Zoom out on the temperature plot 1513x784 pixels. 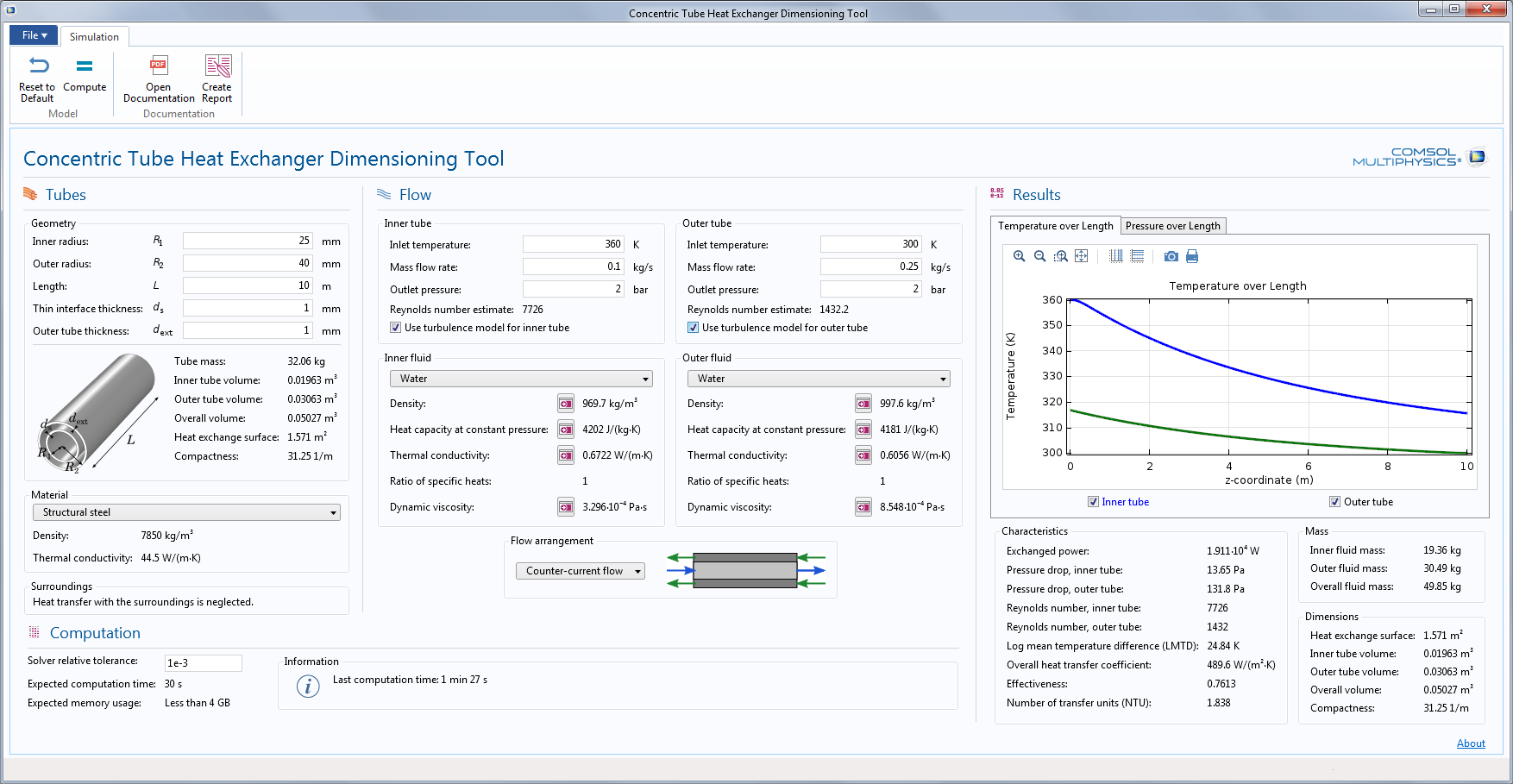point(1039,256)
